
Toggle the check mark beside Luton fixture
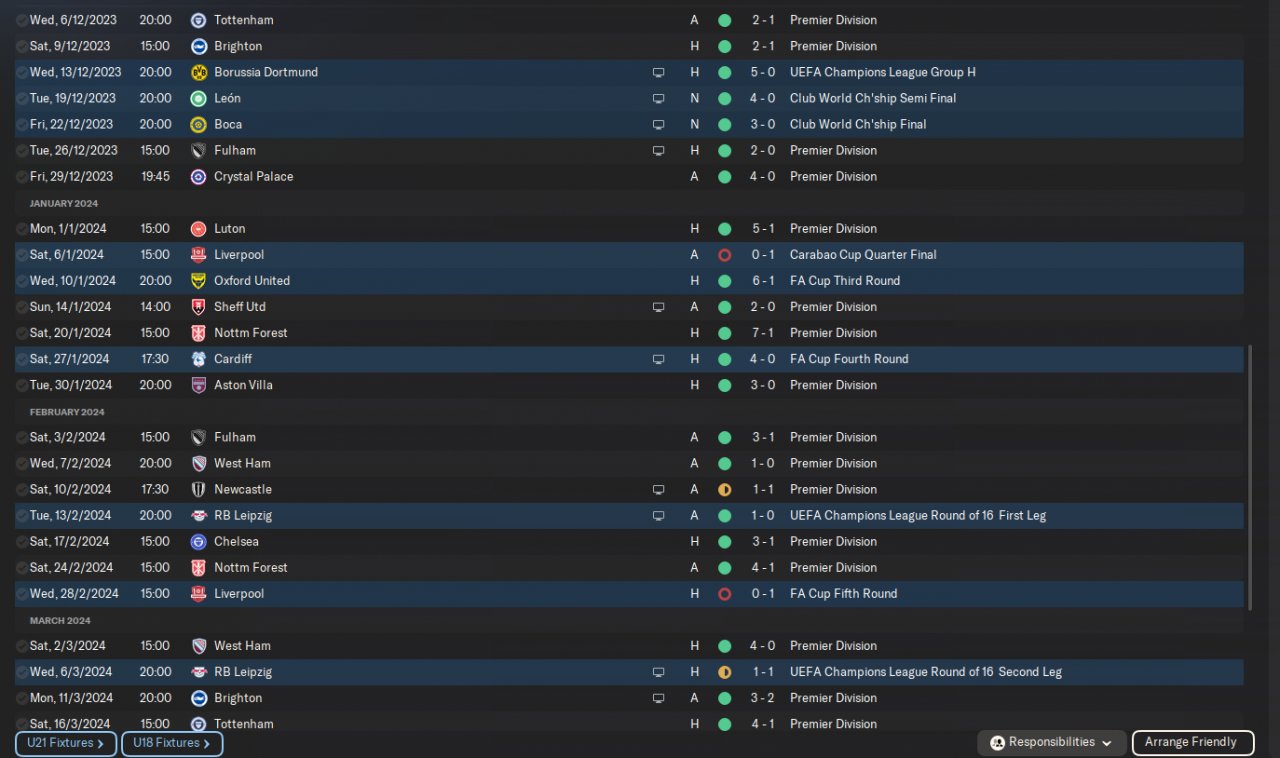(22, 229)
